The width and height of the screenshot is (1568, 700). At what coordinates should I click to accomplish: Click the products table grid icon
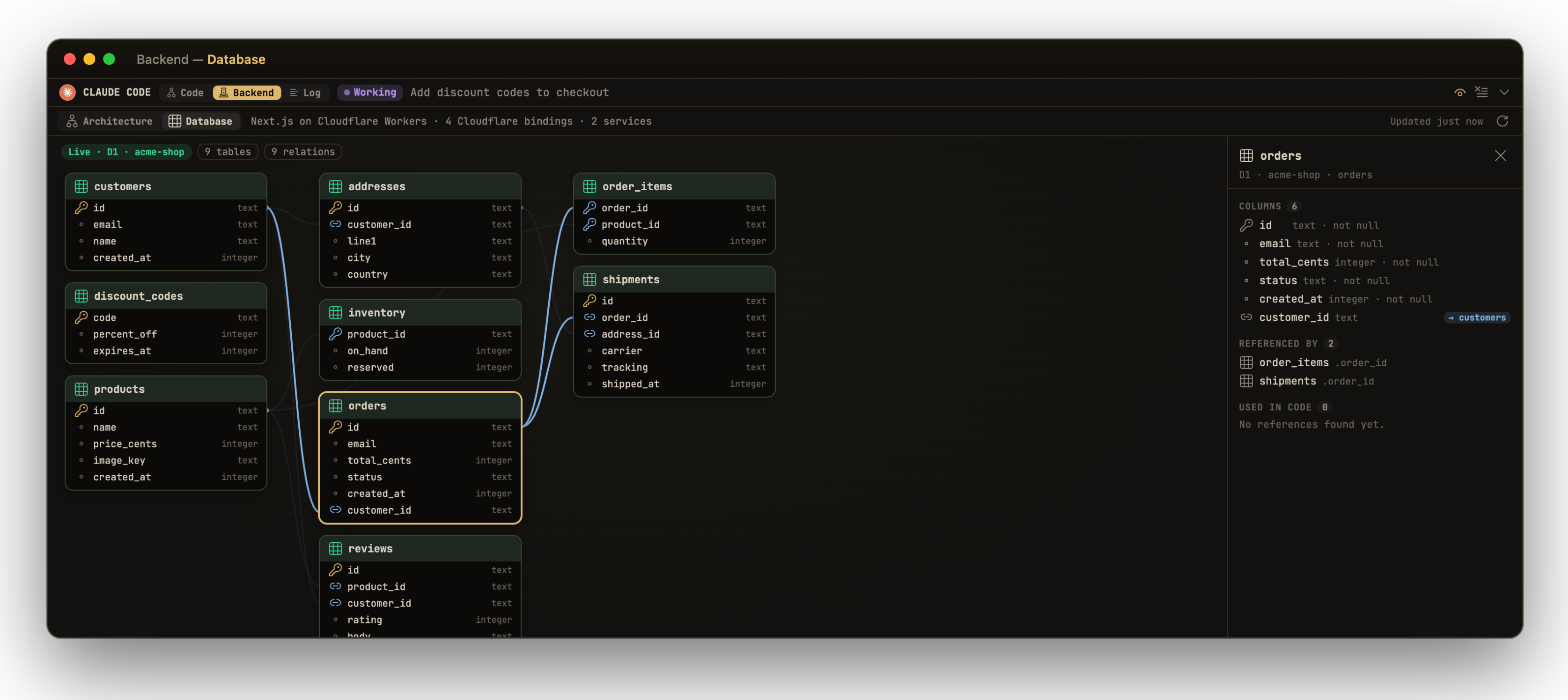(81, 389)
